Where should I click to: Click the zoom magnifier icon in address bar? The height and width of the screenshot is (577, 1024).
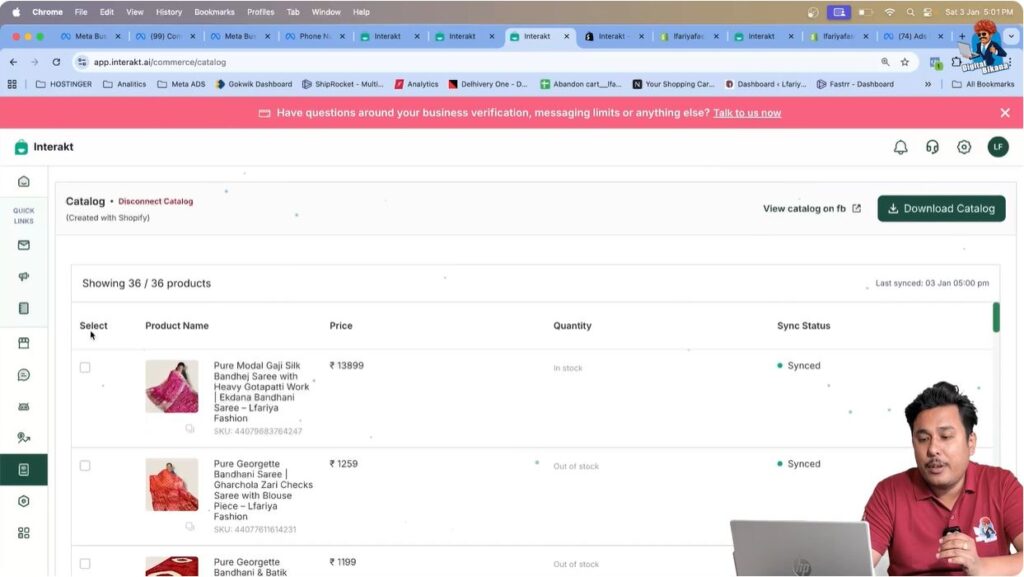(x=885, y=62)
